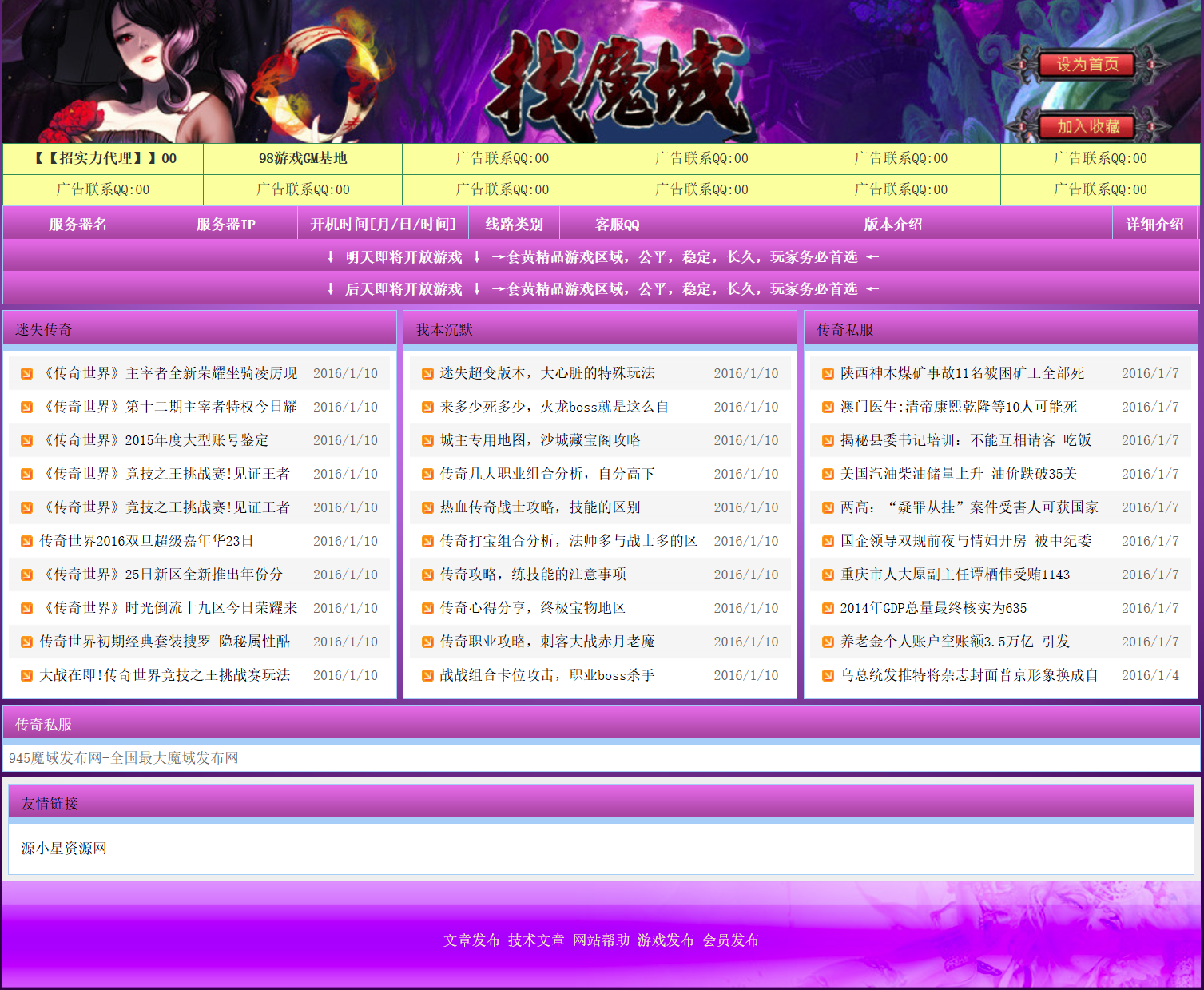Click the 设为首页 button
This screenshot has height=990, width=1204.
pos(1087,65)
